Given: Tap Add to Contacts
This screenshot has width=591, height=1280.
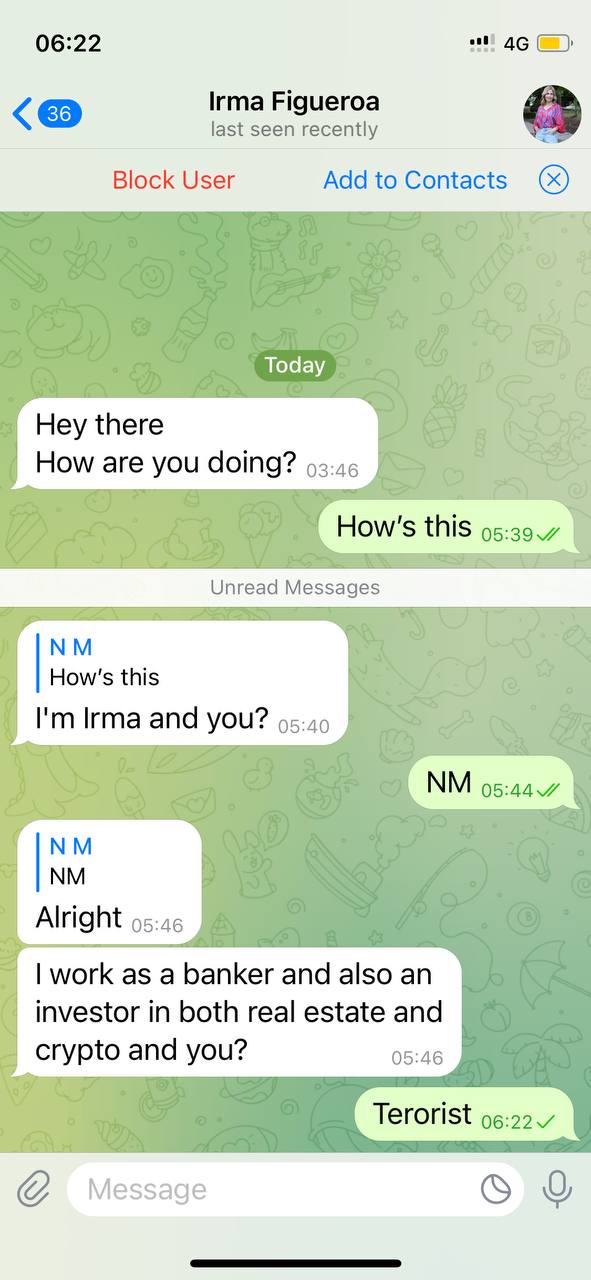Looking at the screenshot, I should tap(415, 180).
